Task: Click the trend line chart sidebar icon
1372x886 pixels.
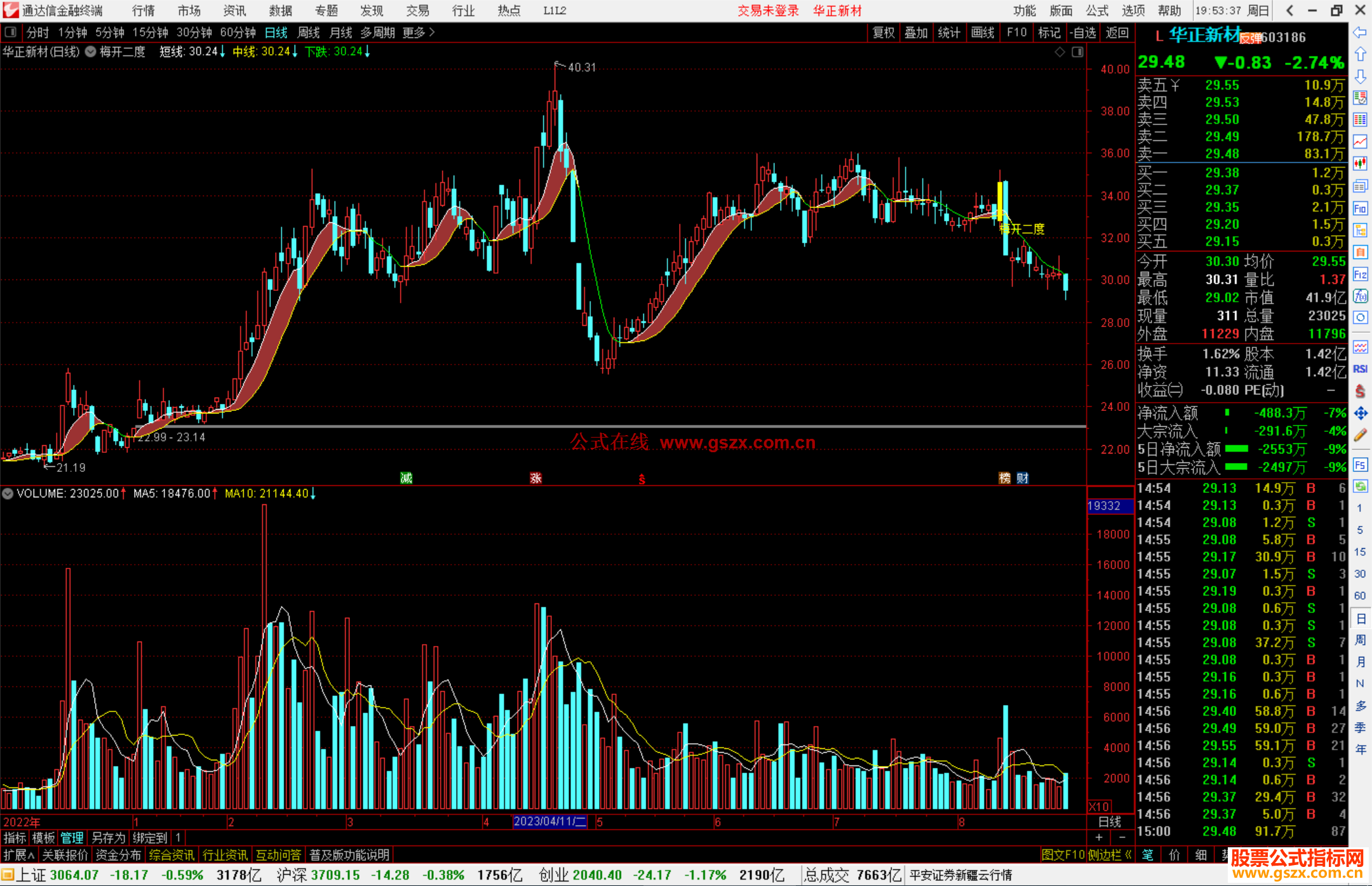Action: 1360,141
